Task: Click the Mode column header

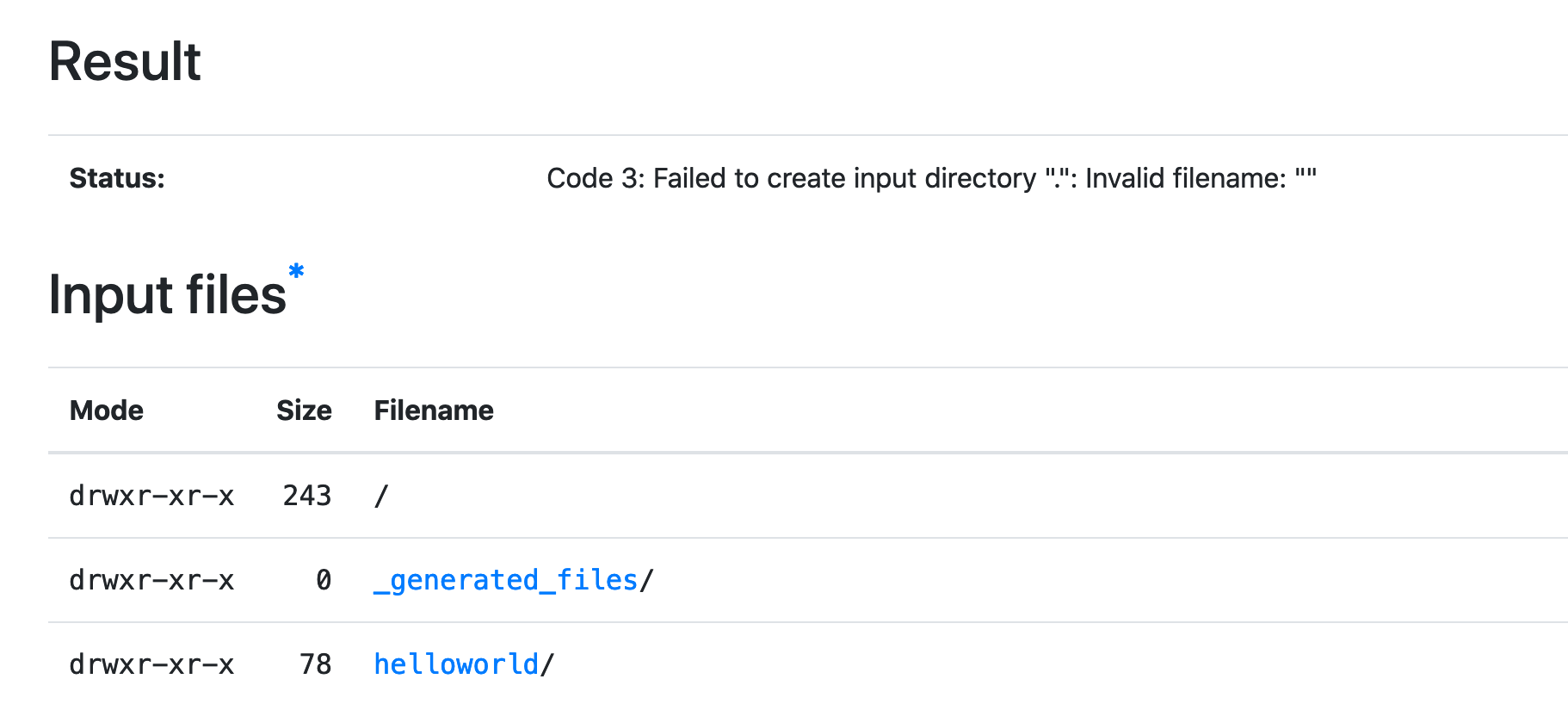Action: [x=106, y=410]
